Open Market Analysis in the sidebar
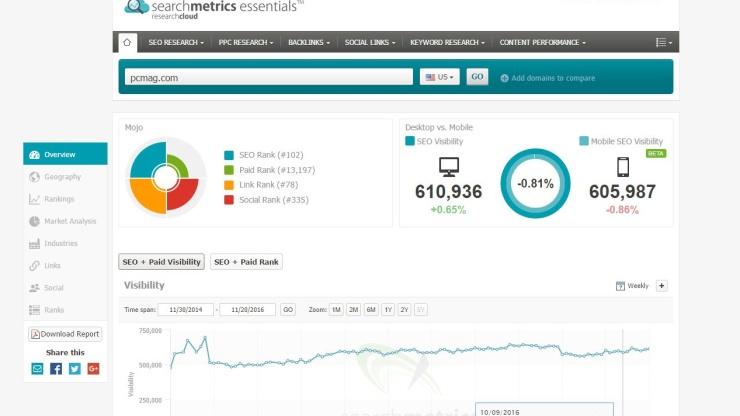Image resolution: width=740 pixels, height=416 pixels. pyautogui.click(x=65, y=221)
